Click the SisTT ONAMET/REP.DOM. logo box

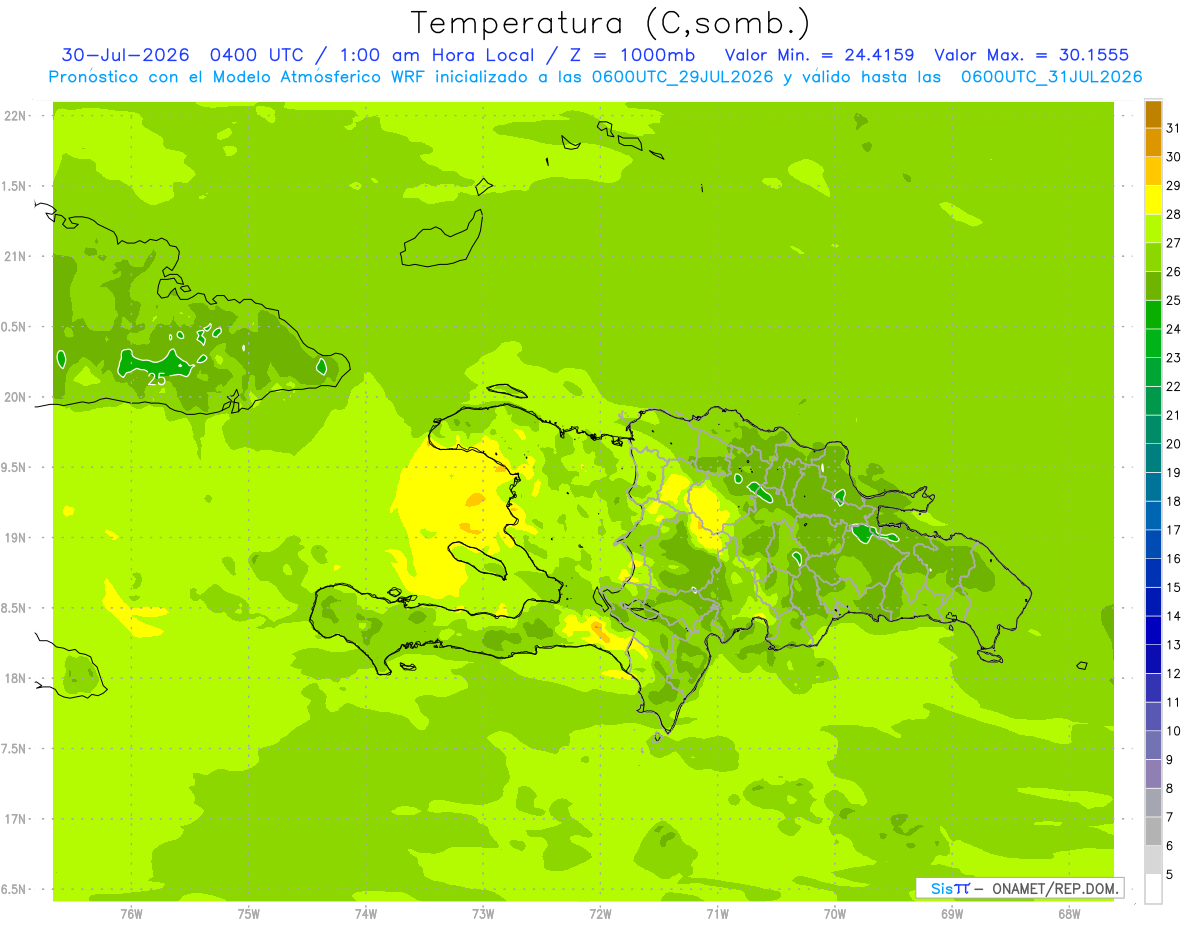pyautogui.click(x=1020, y=888)
